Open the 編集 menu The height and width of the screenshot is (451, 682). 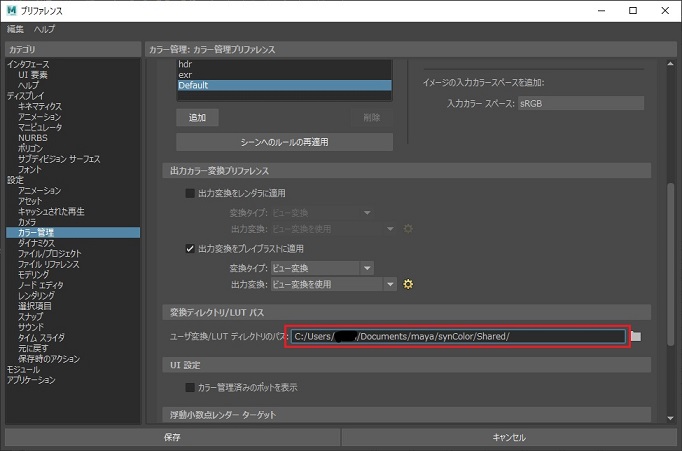coord(15,29)
